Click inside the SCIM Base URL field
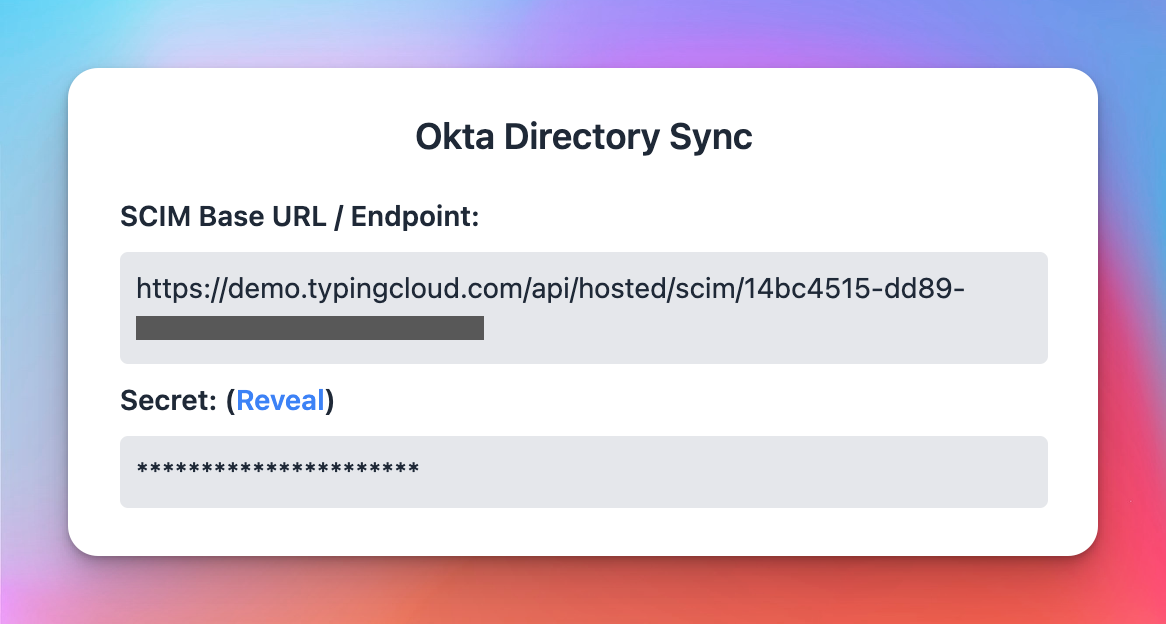The image size is (1166, 624). click(584, 308)
